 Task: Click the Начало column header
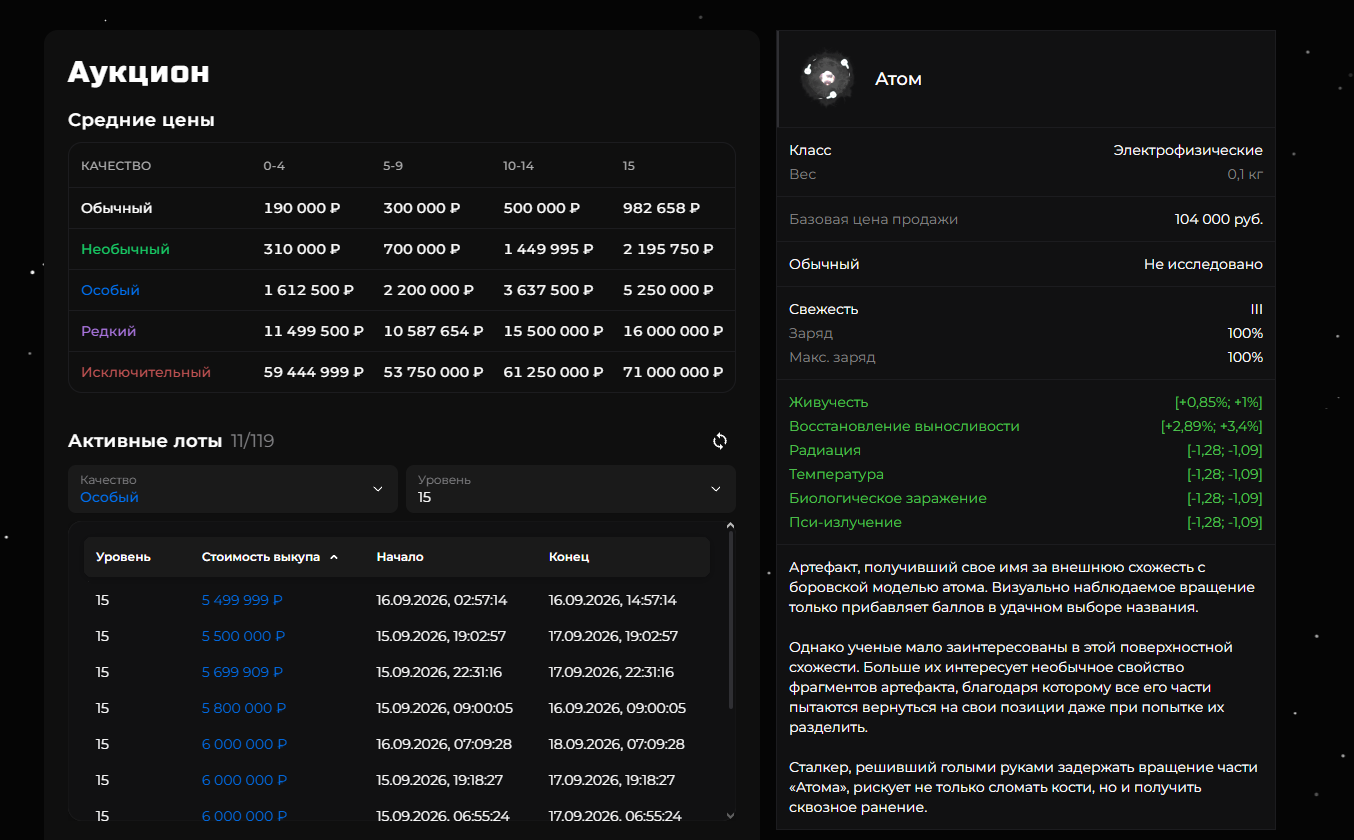pos(400,557)
